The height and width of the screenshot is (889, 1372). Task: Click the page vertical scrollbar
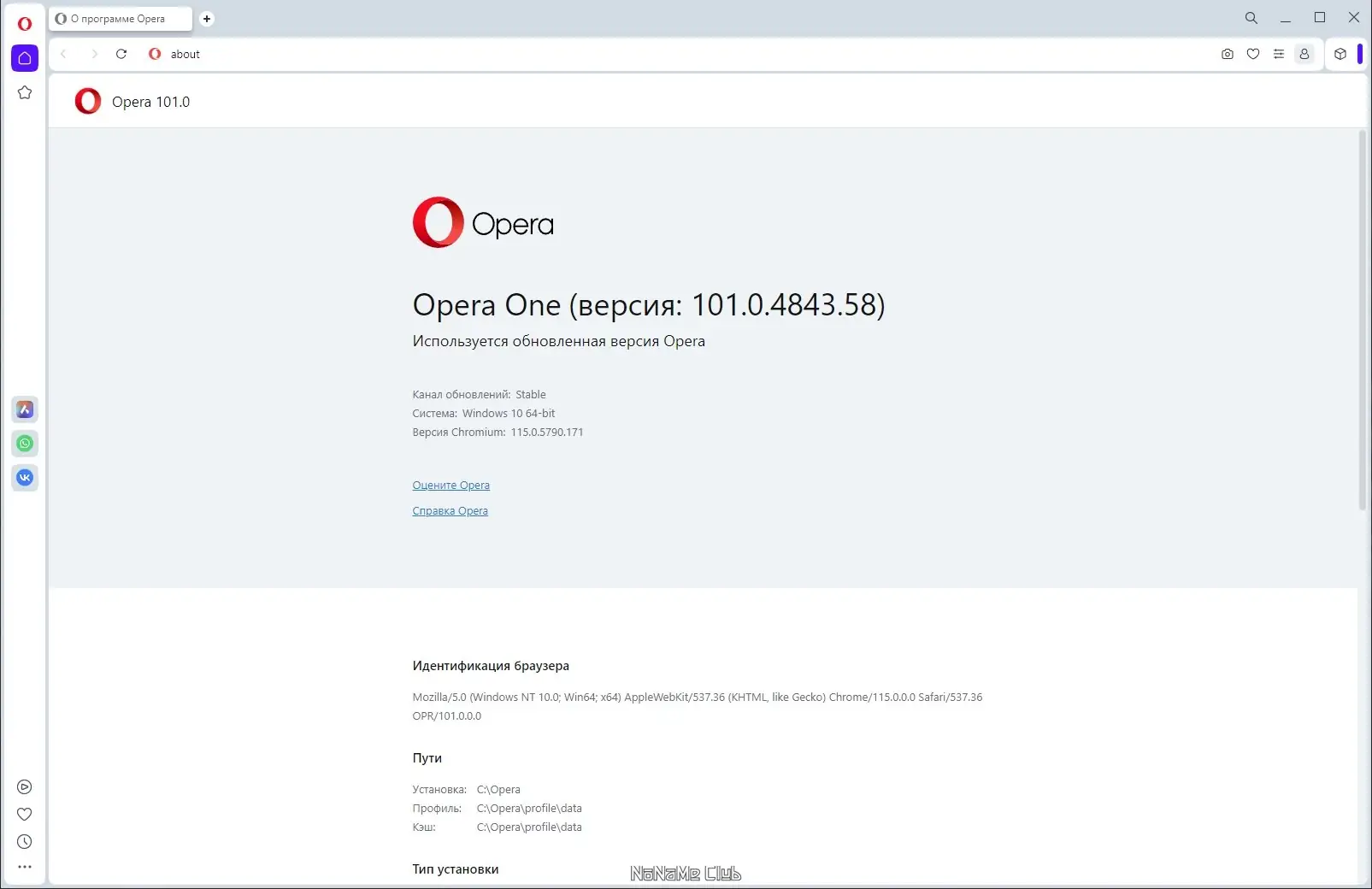(1363, 320)
